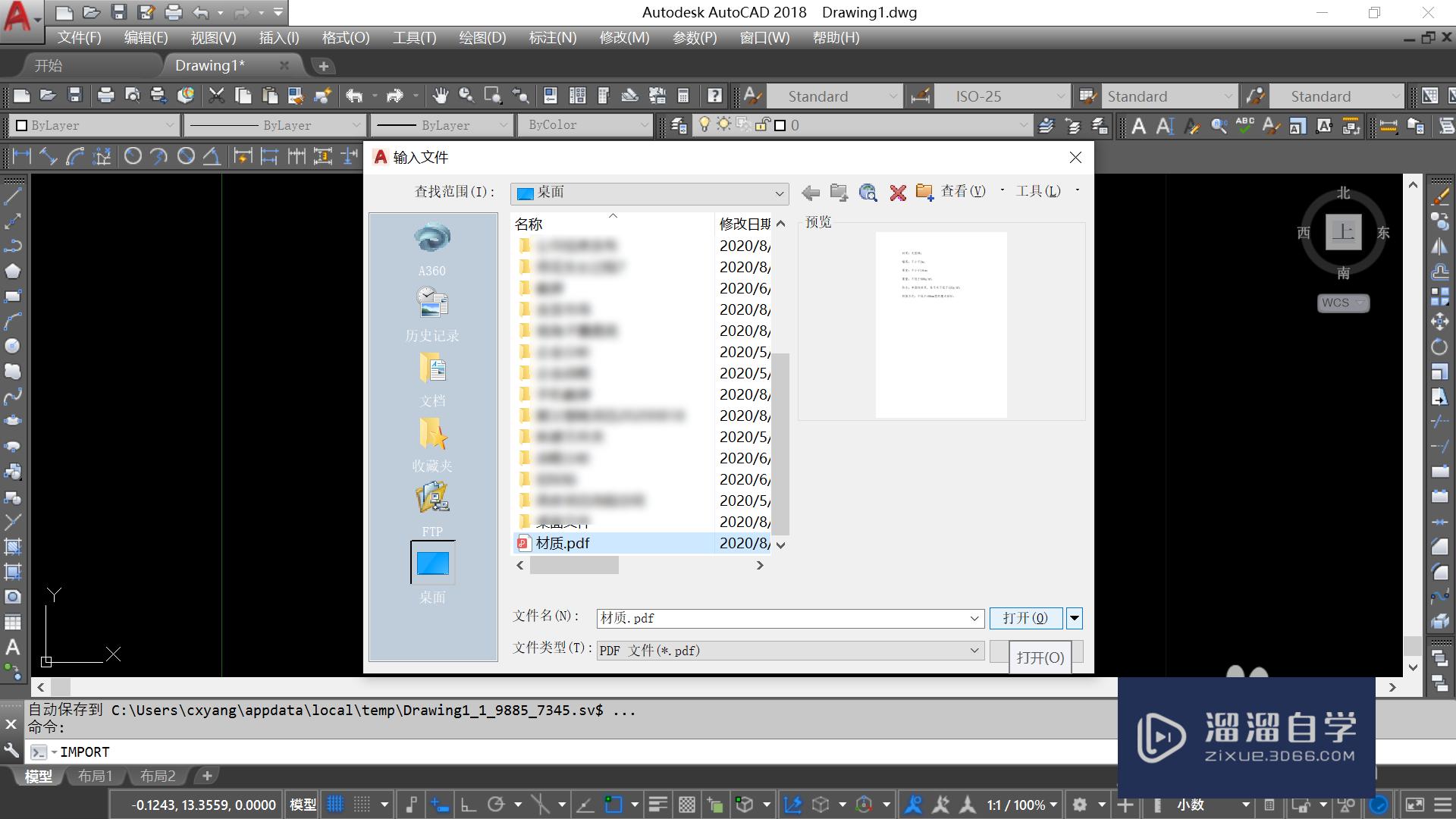Click the 模型 button in status bar
Viewport: 1456px width, 819px height.
303,805
